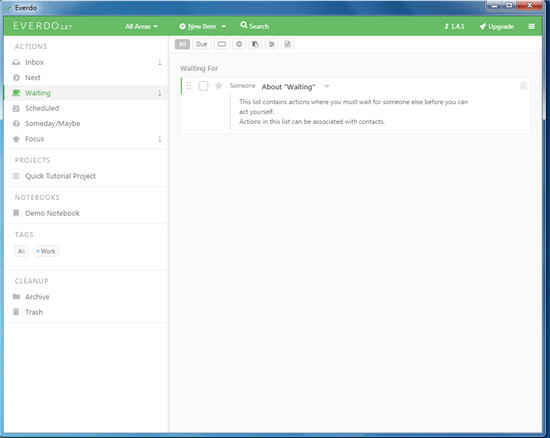Click the Search magnifier icon

click(244, 25)
